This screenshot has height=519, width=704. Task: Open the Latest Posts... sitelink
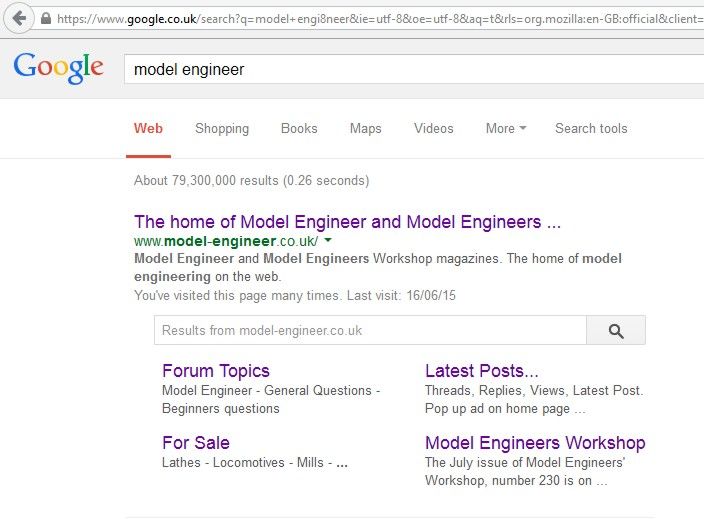point(482,371)
